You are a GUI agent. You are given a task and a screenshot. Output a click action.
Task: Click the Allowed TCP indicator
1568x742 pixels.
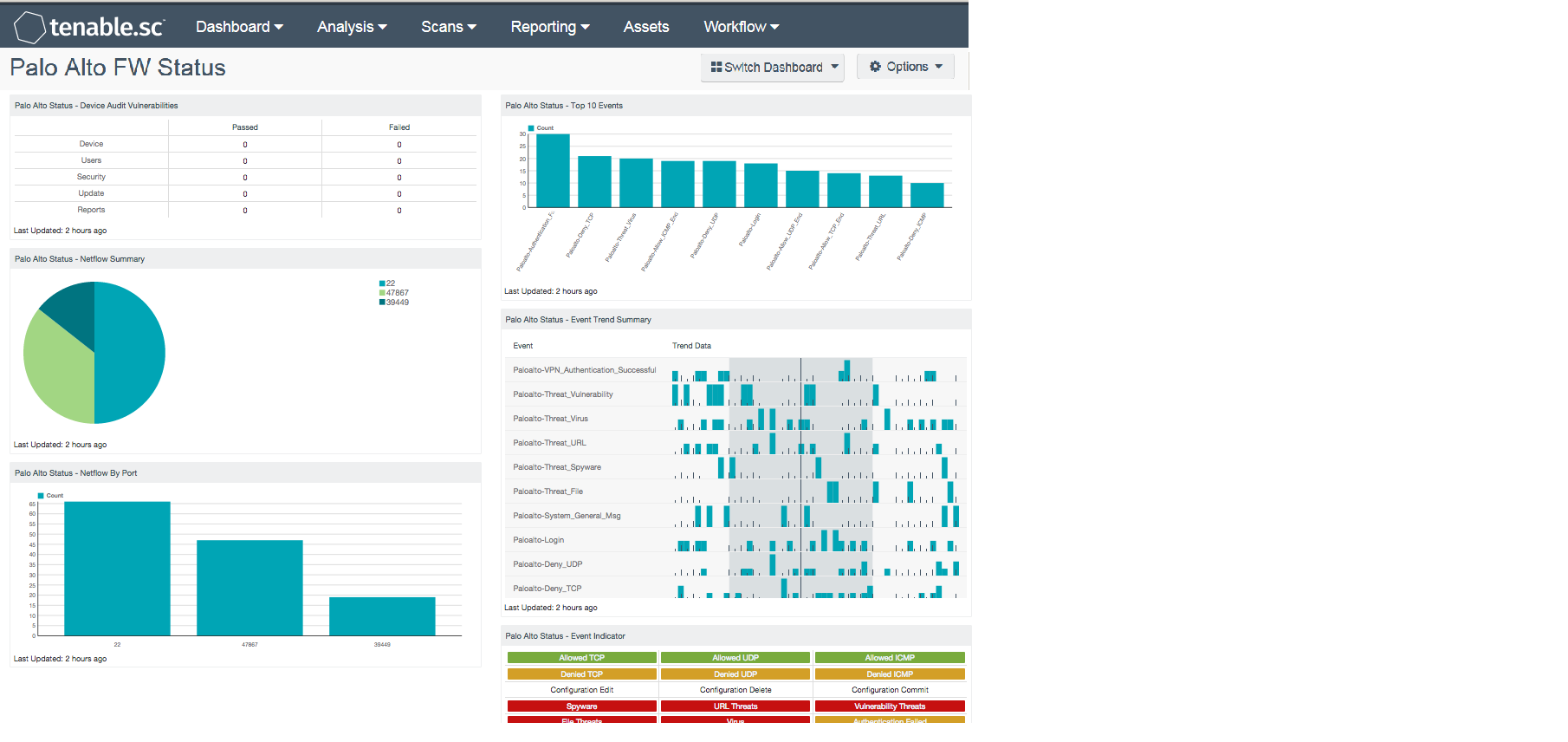pyautogui.click(x=582, y=658)
